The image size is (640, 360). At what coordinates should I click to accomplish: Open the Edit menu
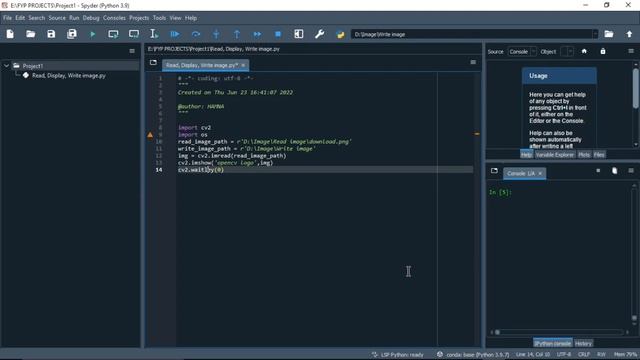(20, 18)
